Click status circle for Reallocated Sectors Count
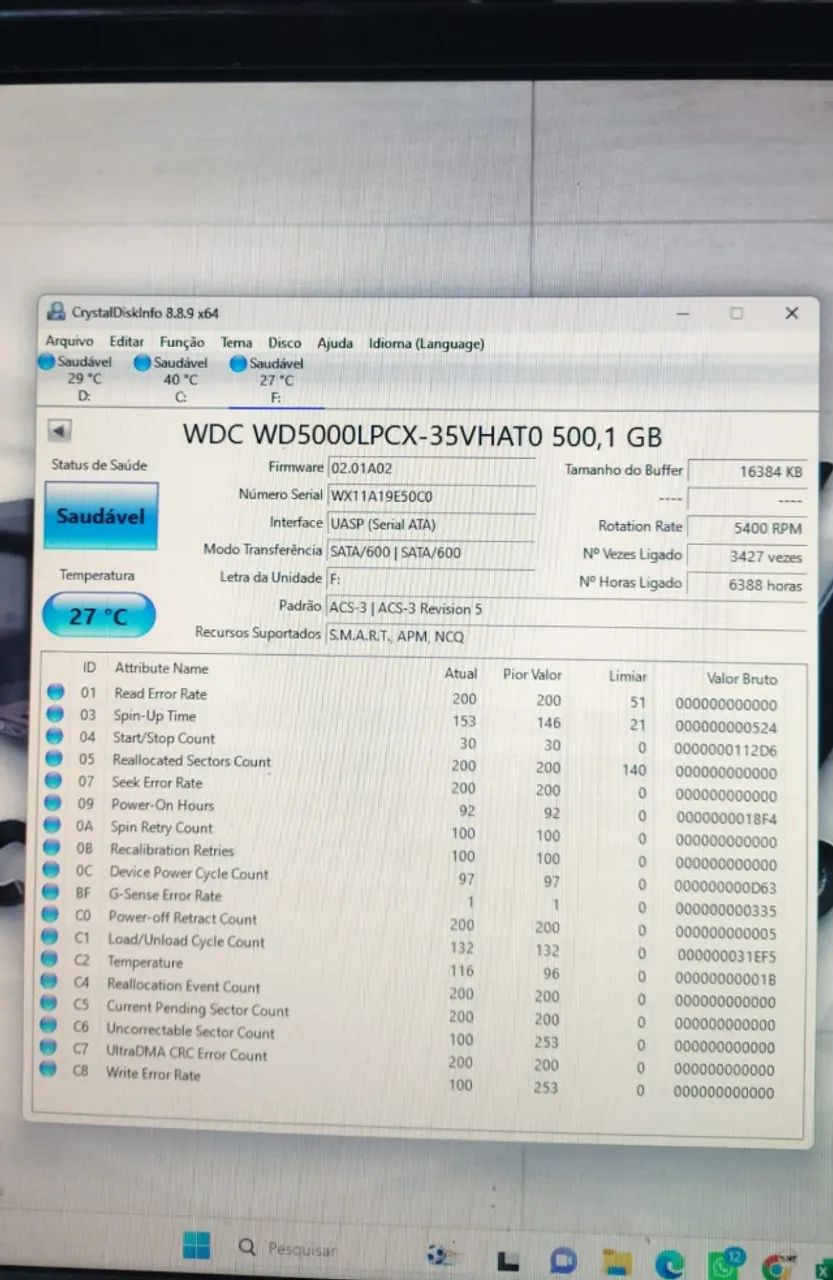833x1280 pixels. click(x=55, y=759)
